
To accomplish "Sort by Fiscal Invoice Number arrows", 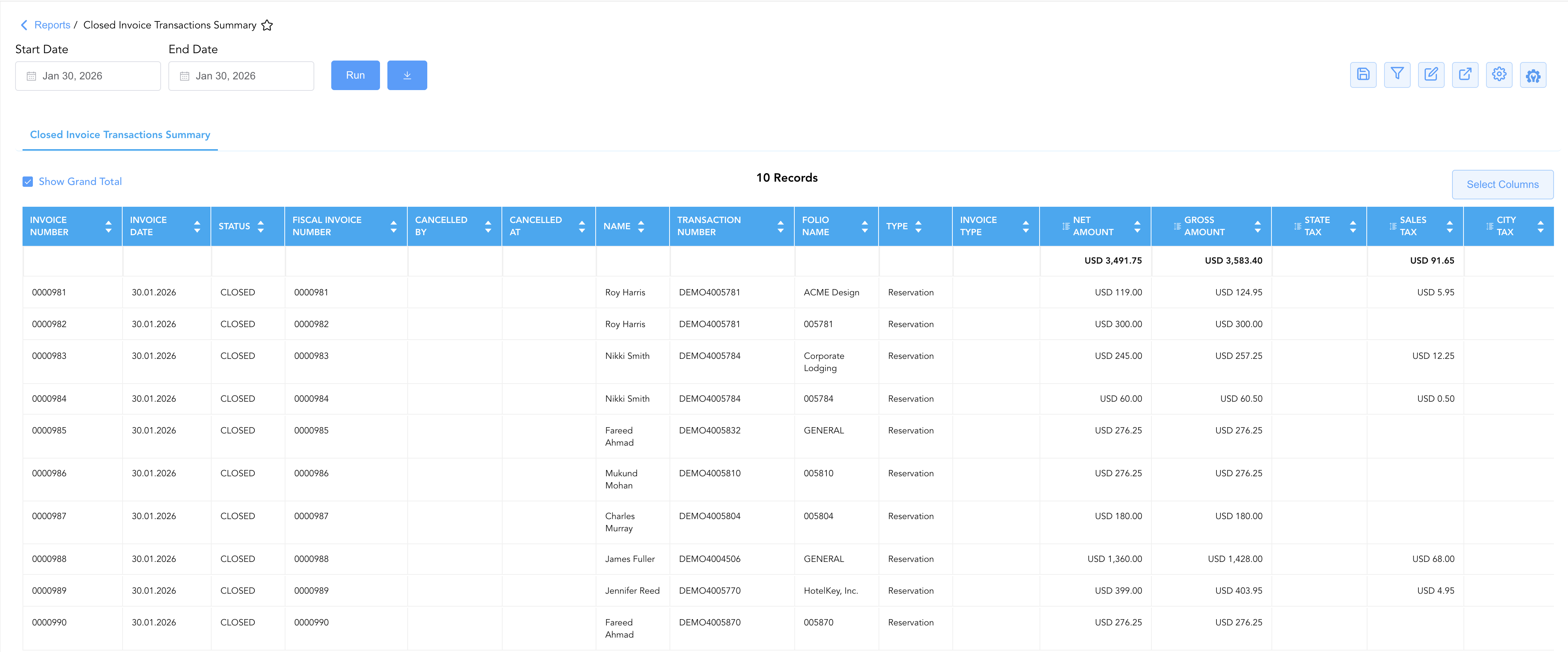I will click(x=394, y=226).
